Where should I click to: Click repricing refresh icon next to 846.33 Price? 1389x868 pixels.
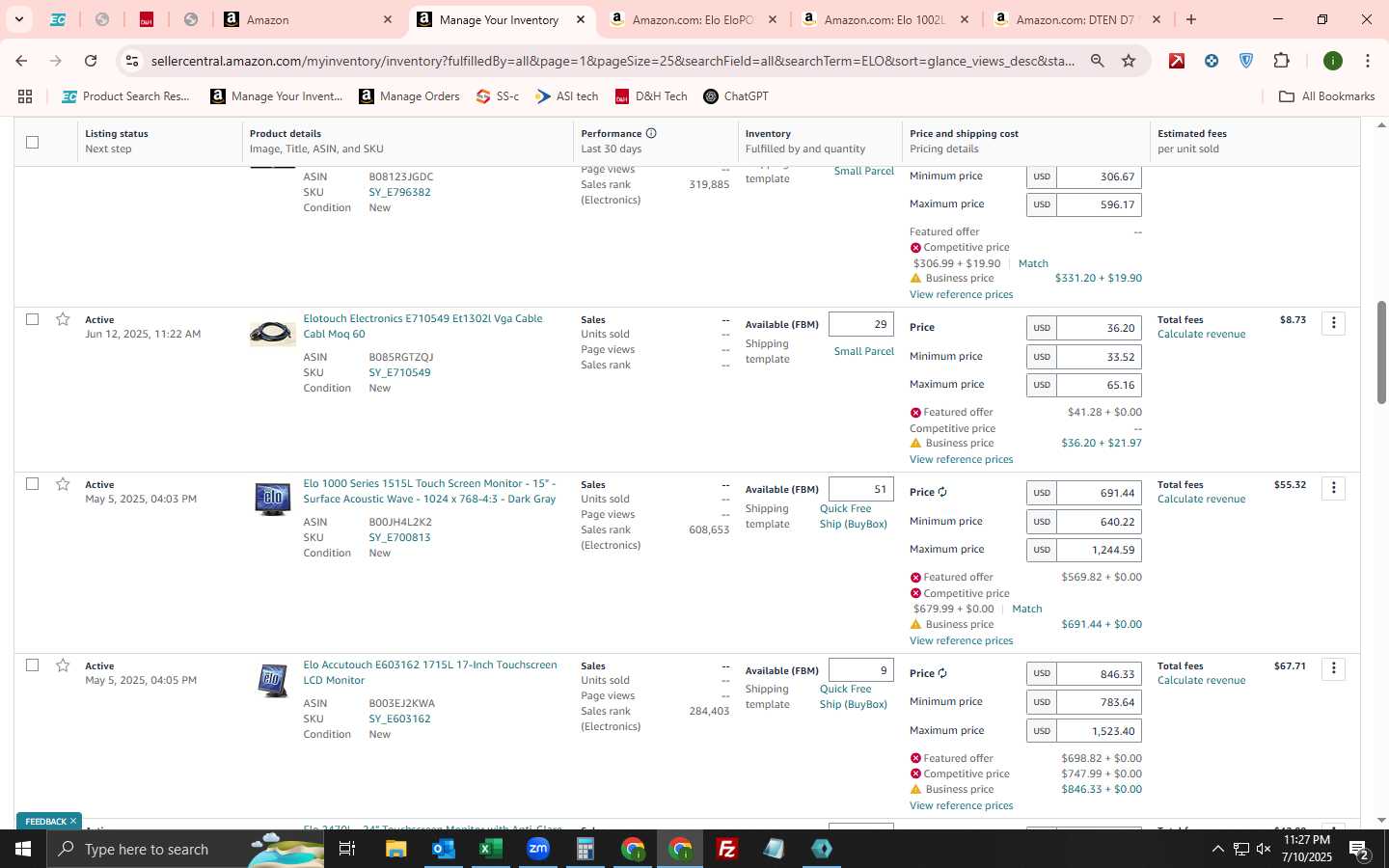942,673
